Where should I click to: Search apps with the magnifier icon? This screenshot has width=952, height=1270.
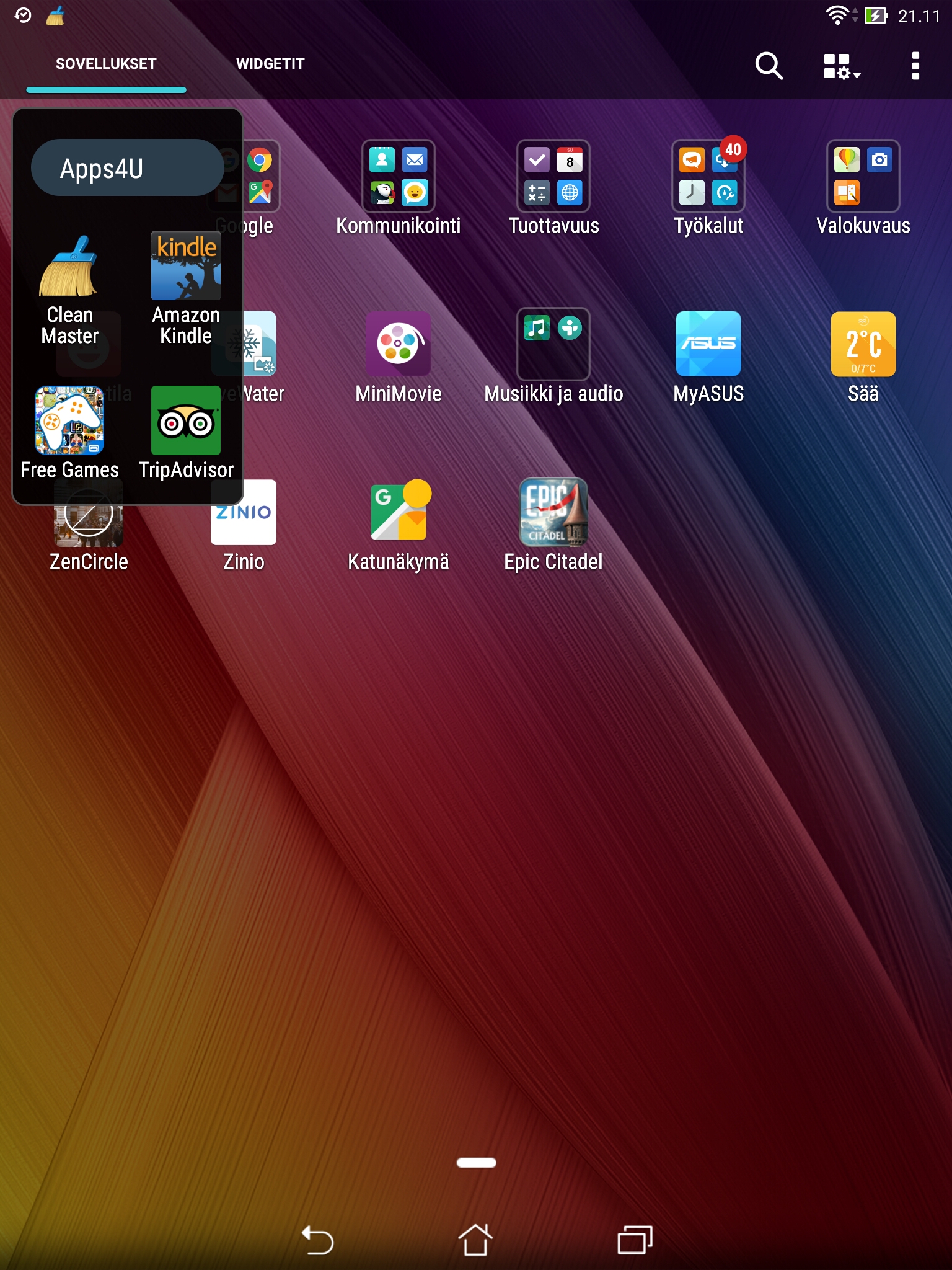(x=769, y=66)
